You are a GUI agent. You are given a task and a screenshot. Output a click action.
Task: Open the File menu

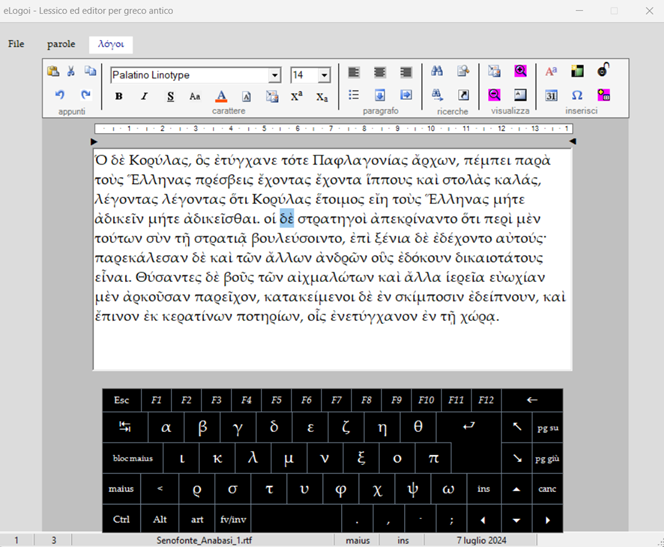click(17, 44)
